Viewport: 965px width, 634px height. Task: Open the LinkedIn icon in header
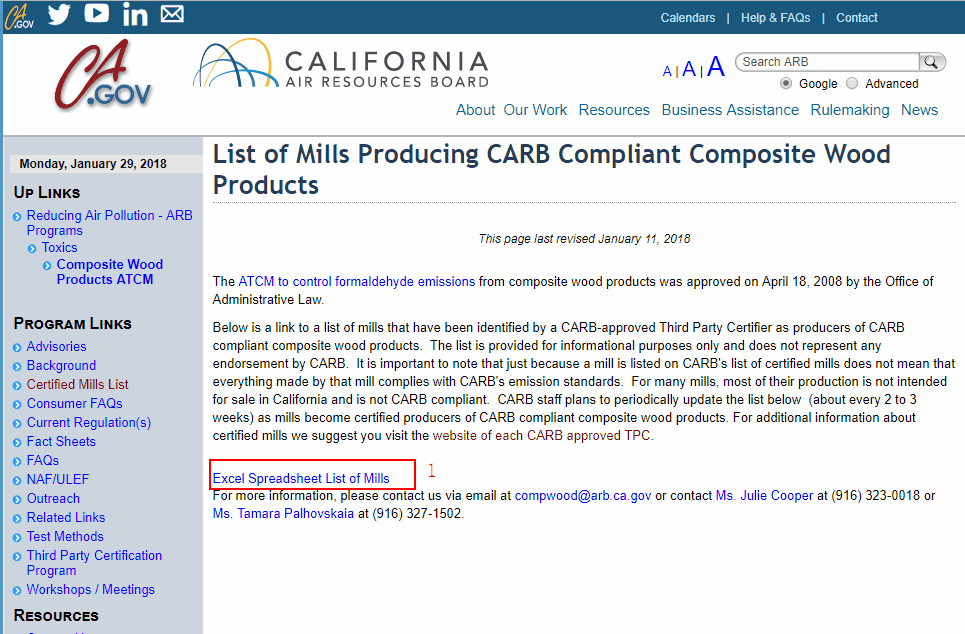pos(135,14)
